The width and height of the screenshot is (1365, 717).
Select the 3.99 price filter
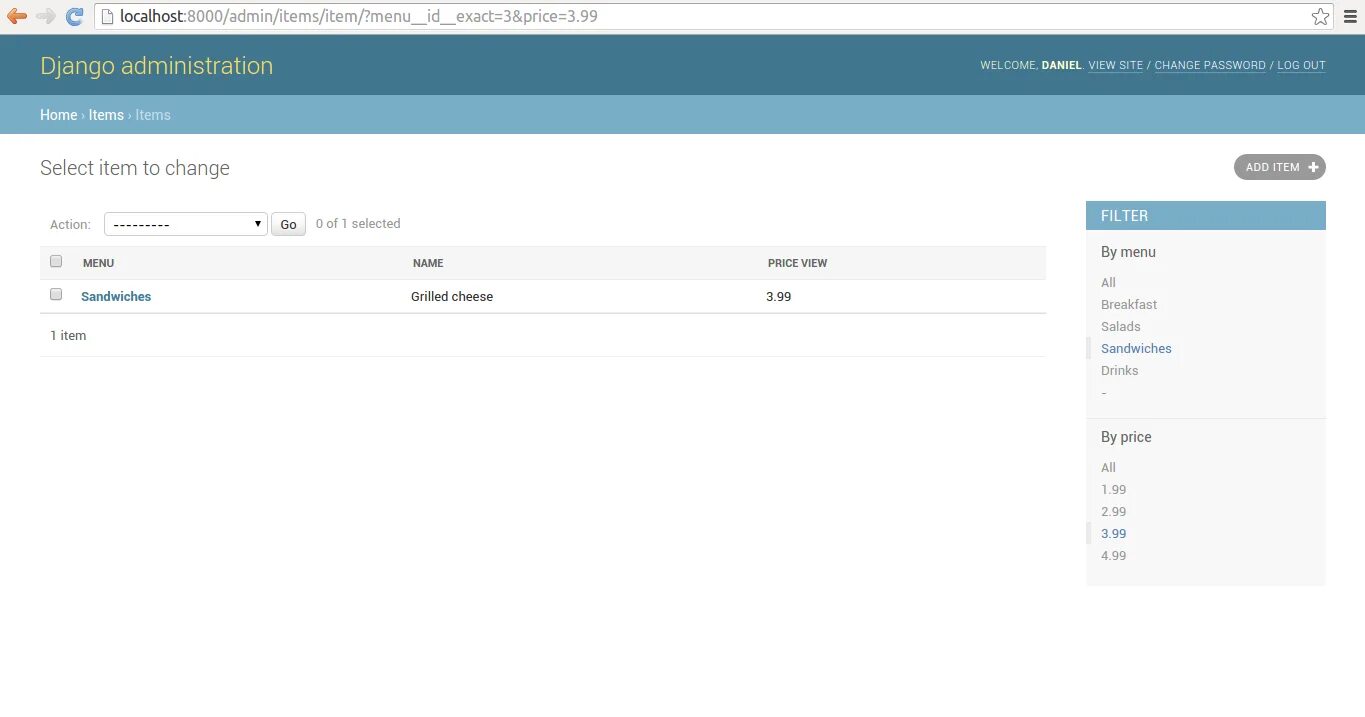[x=1113, y=533]
